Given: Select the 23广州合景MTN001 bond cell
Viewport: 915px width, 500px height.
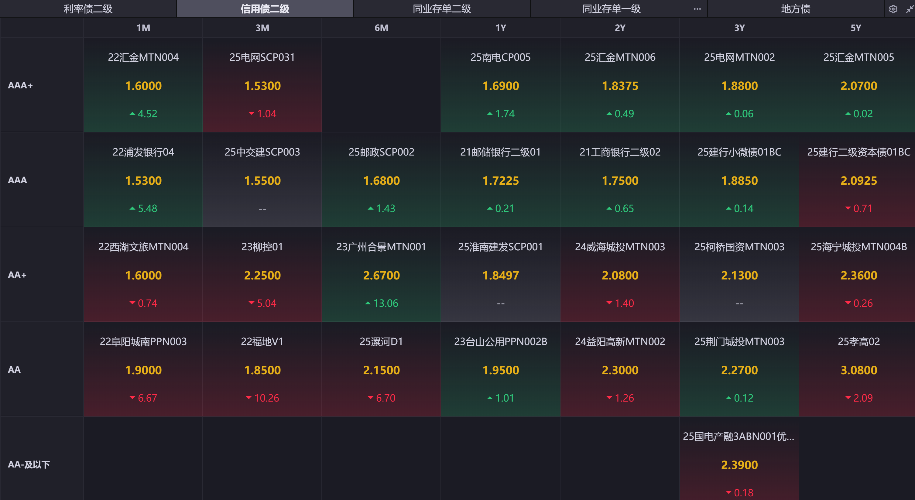Looking at the screenshot, I should (381, 275).
